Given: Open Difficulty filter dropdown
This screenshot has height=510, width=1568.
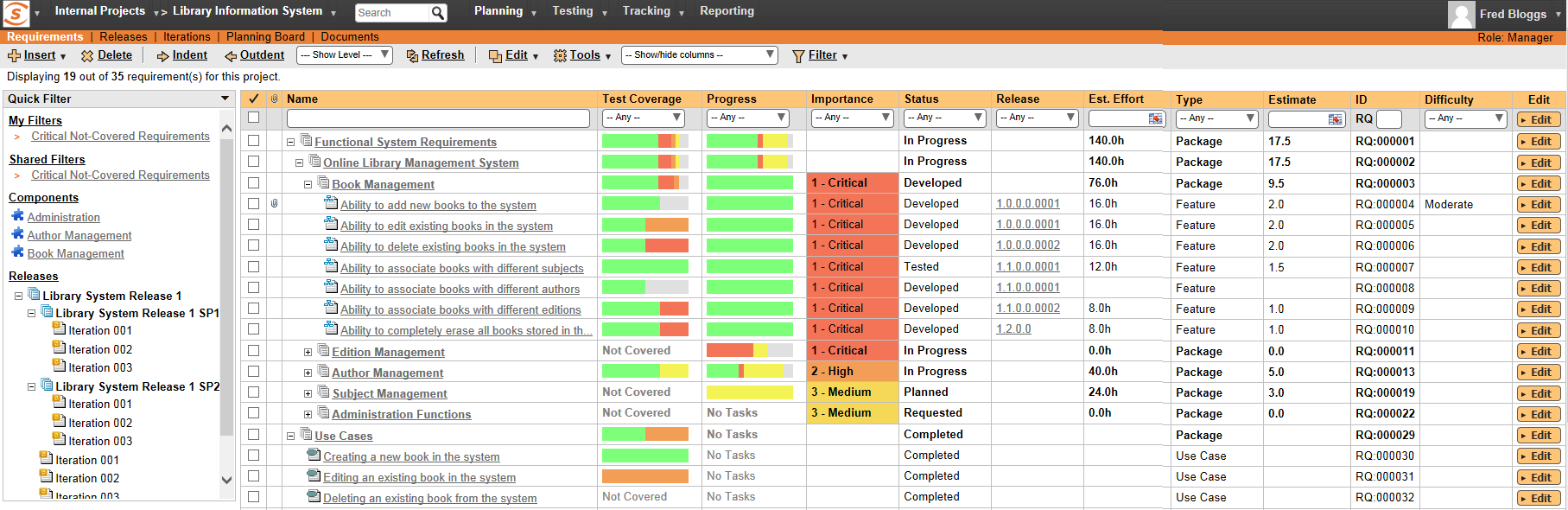Looking at the screenshot, I should click(1467, 118).
